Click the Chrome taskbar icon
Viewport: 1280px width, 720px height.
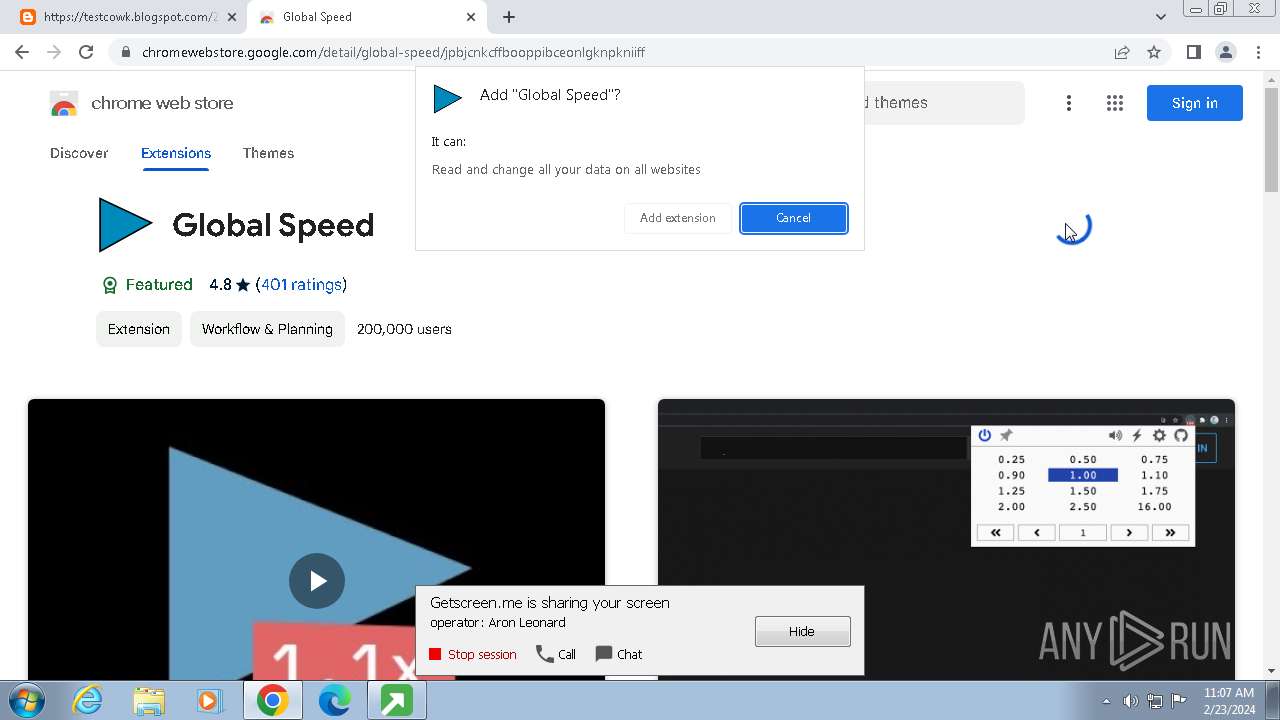coord(272,701)
